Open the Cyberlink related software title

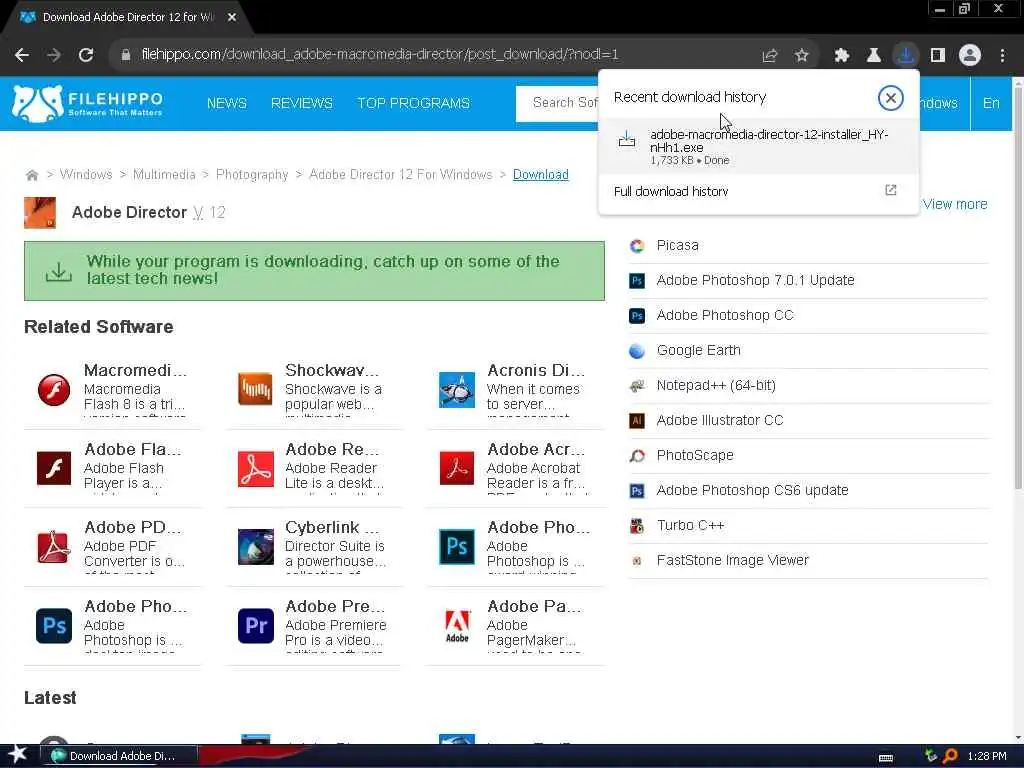click(332, 528)
